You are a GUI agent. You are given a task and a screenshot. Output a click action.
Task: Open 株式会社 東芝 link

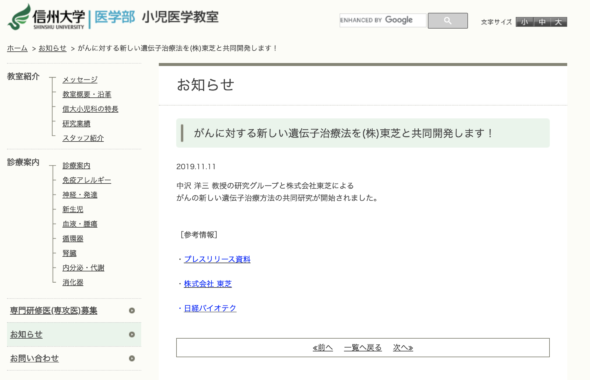pyautogui.click(x=208, y=284)
